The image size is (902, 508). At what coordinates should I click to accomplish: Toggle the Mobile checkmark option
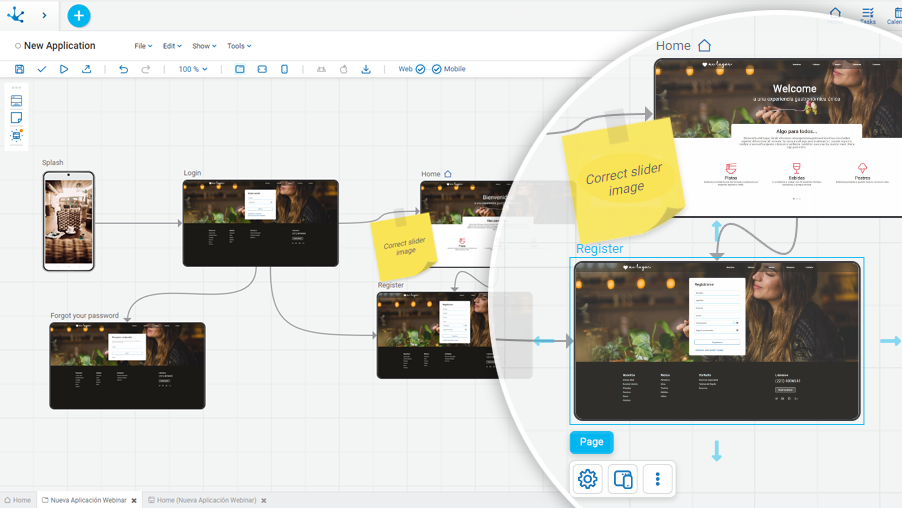437,69
